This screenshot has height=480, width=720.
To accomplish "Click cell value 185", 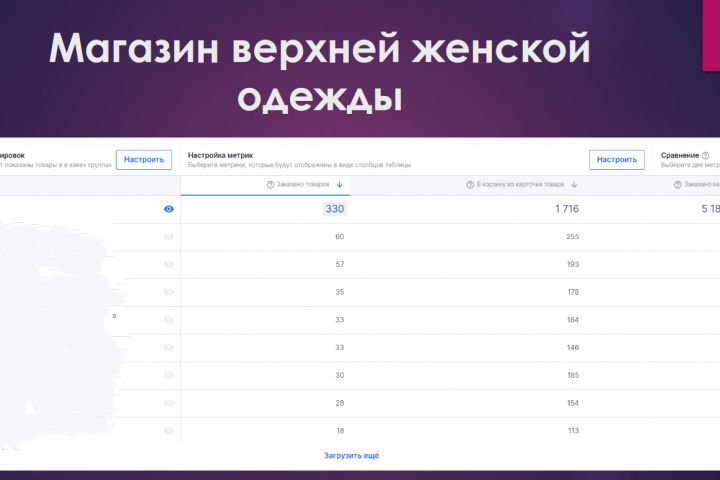I will [573, 375].
